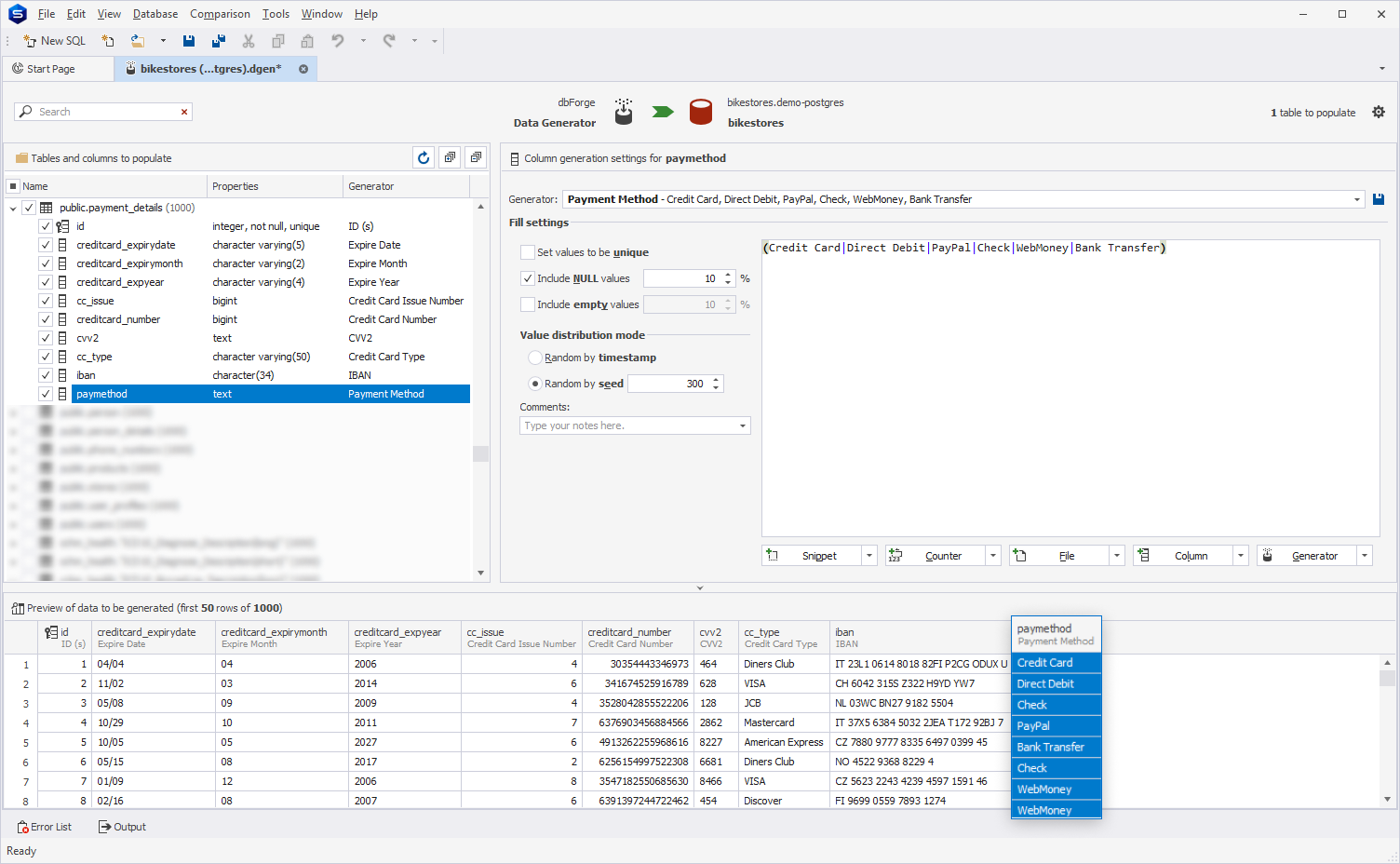
Task: Open the Column button dropdown arrow
Action: tap(1241, 556)
